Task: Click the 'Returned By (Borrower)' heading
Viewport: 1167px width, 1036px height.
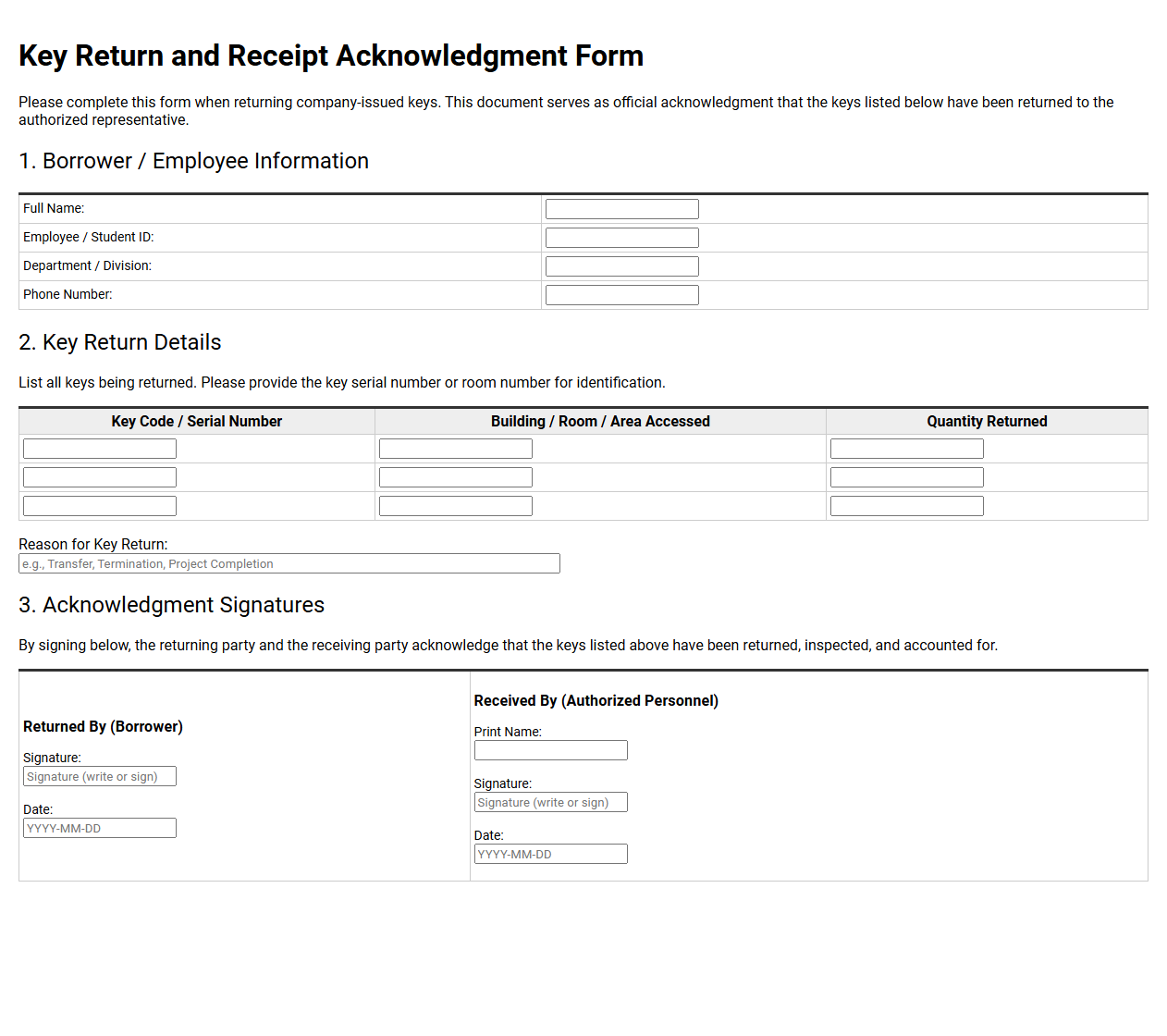Action: [103, 726]
